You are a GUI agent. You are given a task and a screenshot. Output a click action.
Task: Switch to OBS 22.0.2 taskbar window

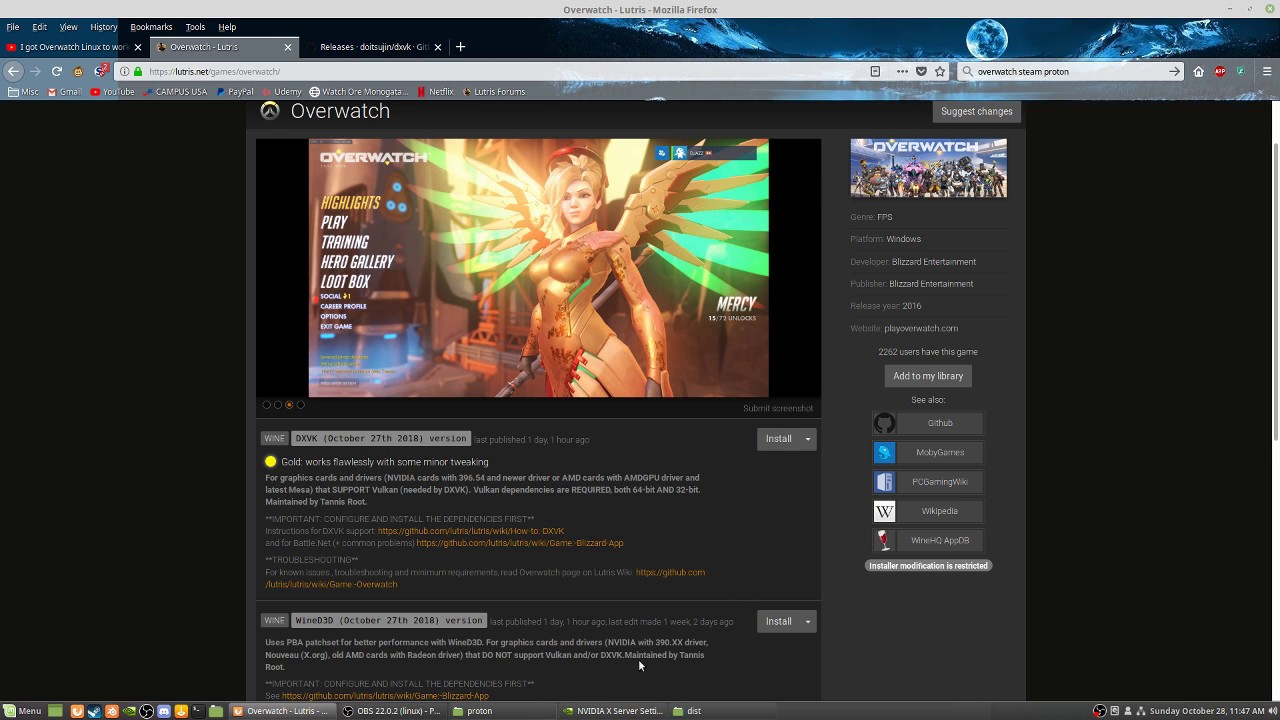391,711
